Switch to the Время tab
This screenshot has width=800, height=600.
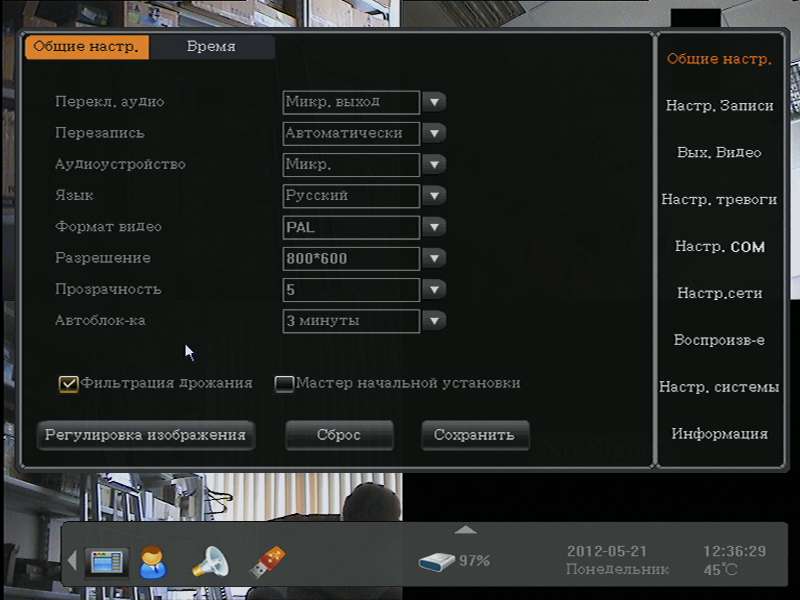pos(211,47)
